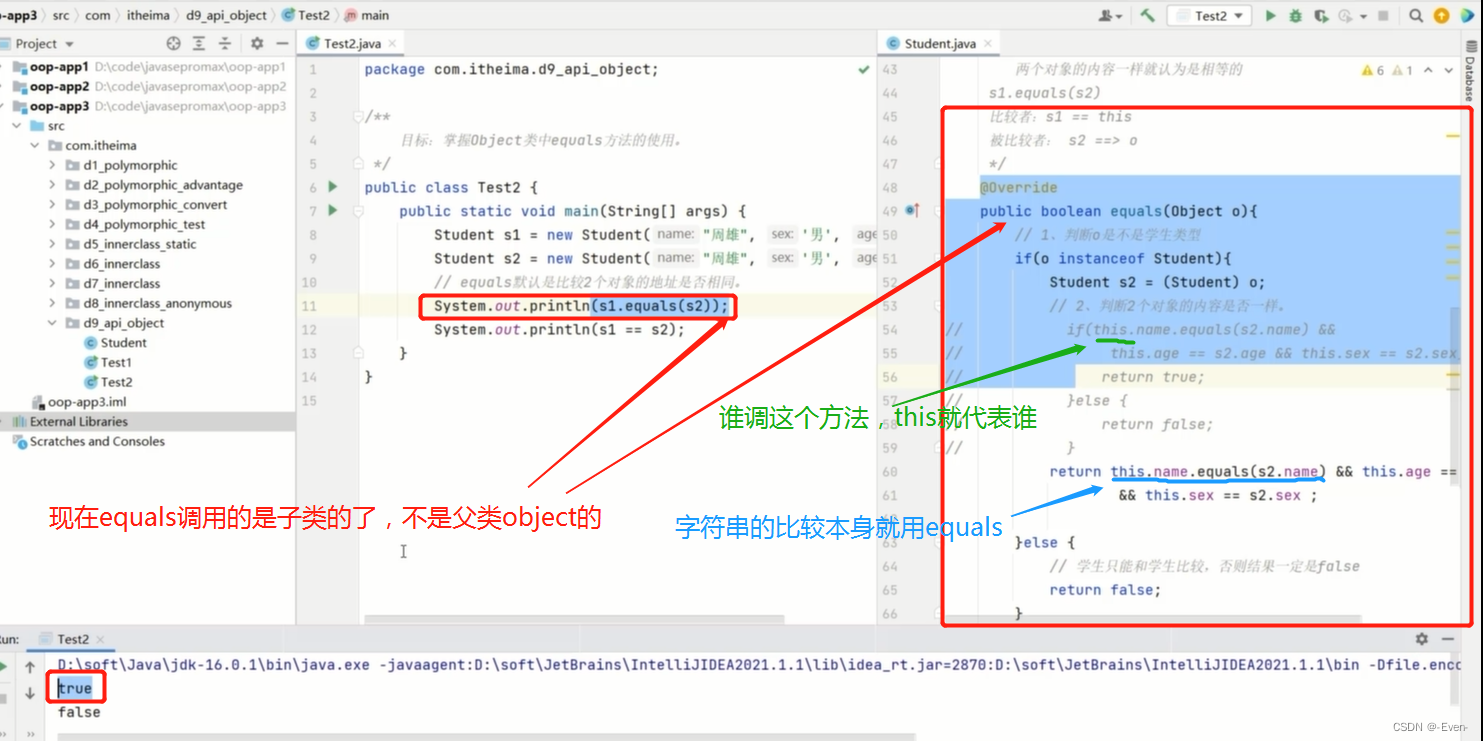Click run gutter arrow beside class Test2

click(334, 187)
